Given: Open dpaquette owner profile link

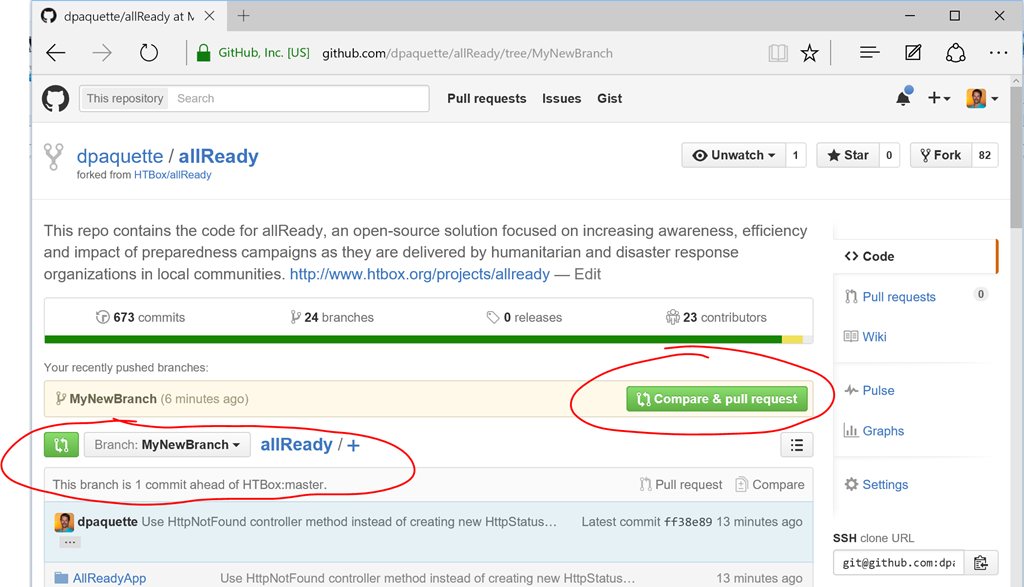Looking at the screenshot, I should coord(120,156).
